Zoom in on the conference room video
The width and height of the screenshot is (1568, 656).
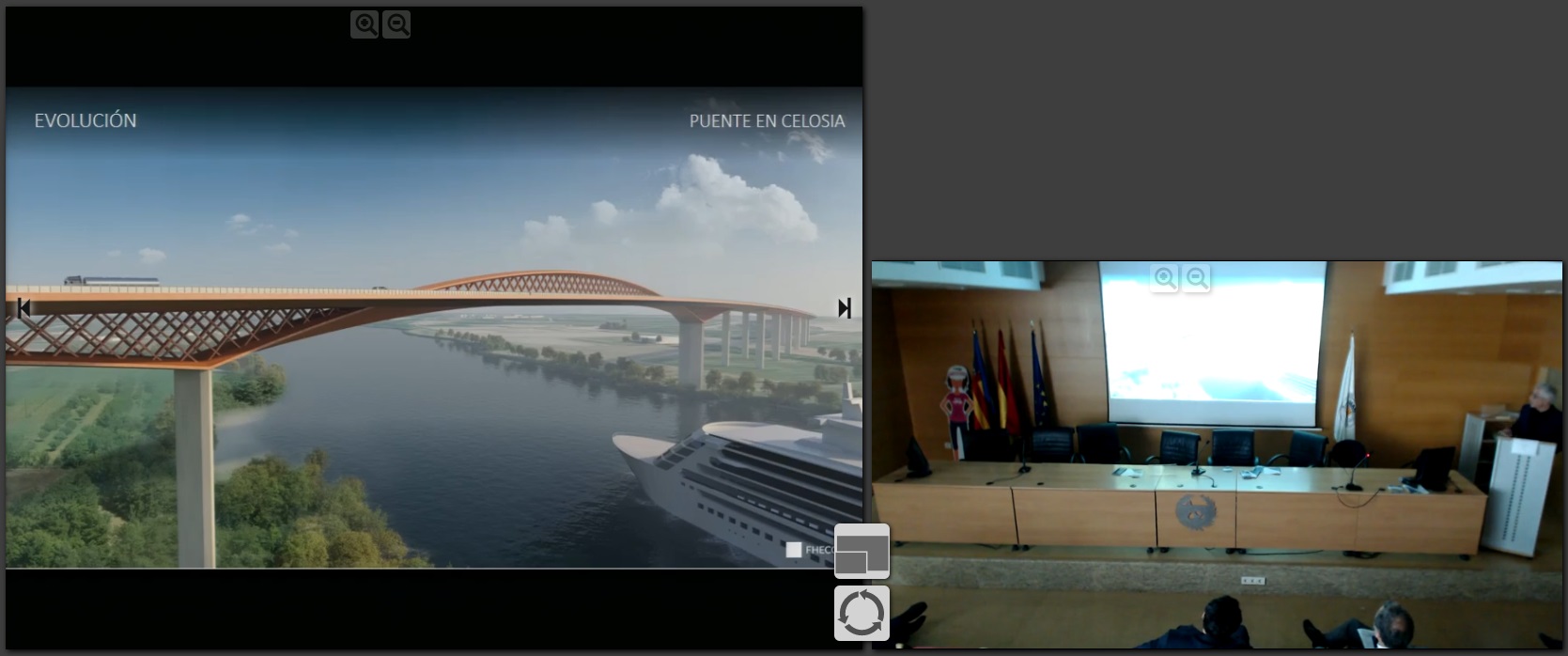coord(1164,278)
